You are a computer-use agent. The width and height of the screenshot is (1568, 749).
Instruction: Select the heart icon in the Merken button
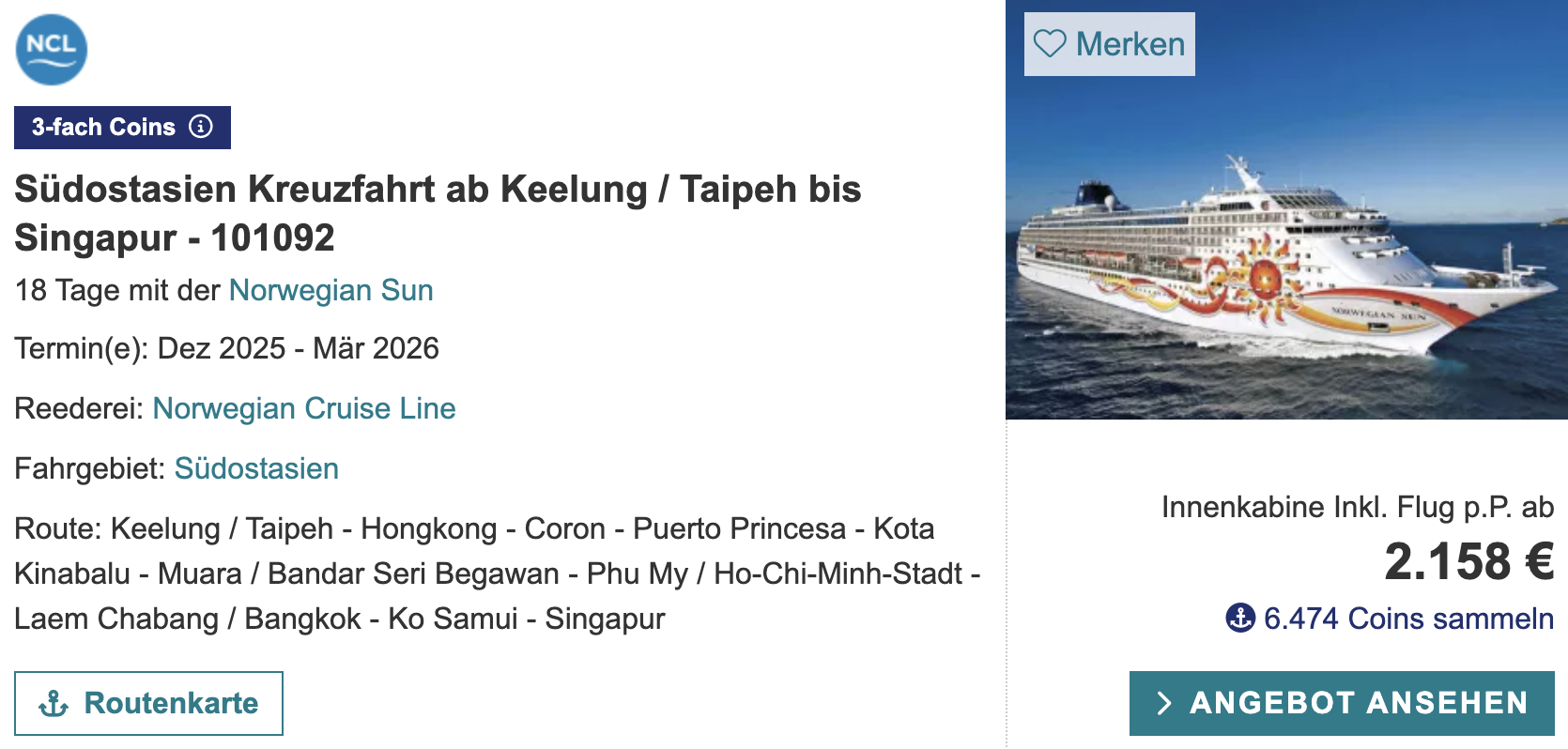1052,42
